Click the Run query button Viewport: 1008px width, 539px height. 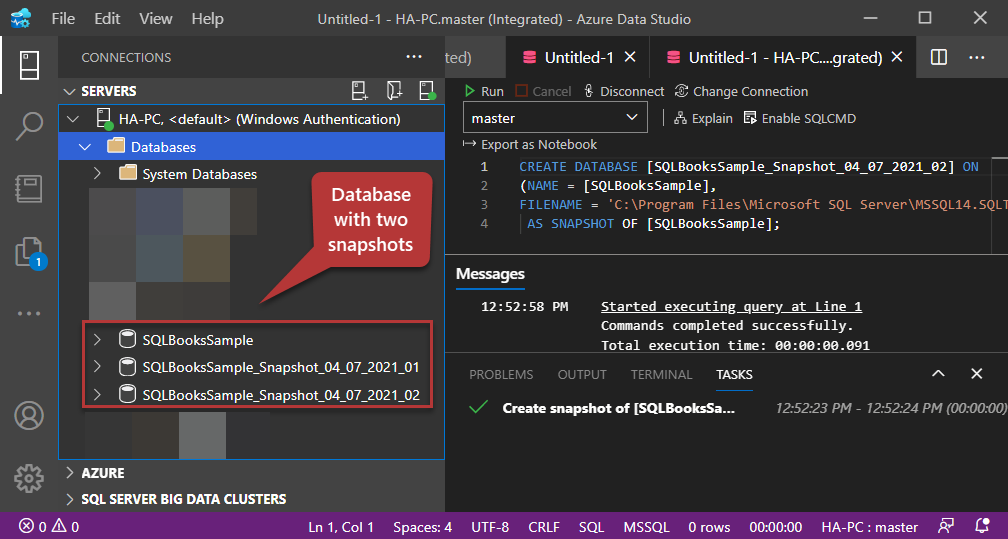pos(483,91)
